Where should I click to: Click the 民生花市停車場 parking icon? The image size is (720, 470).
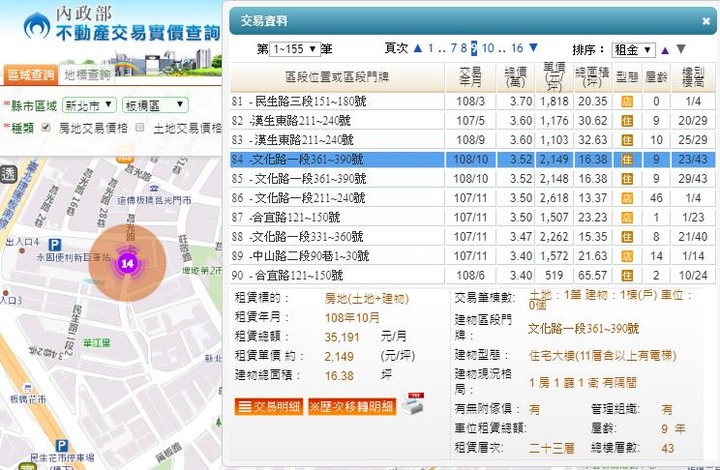click(62, 446)
